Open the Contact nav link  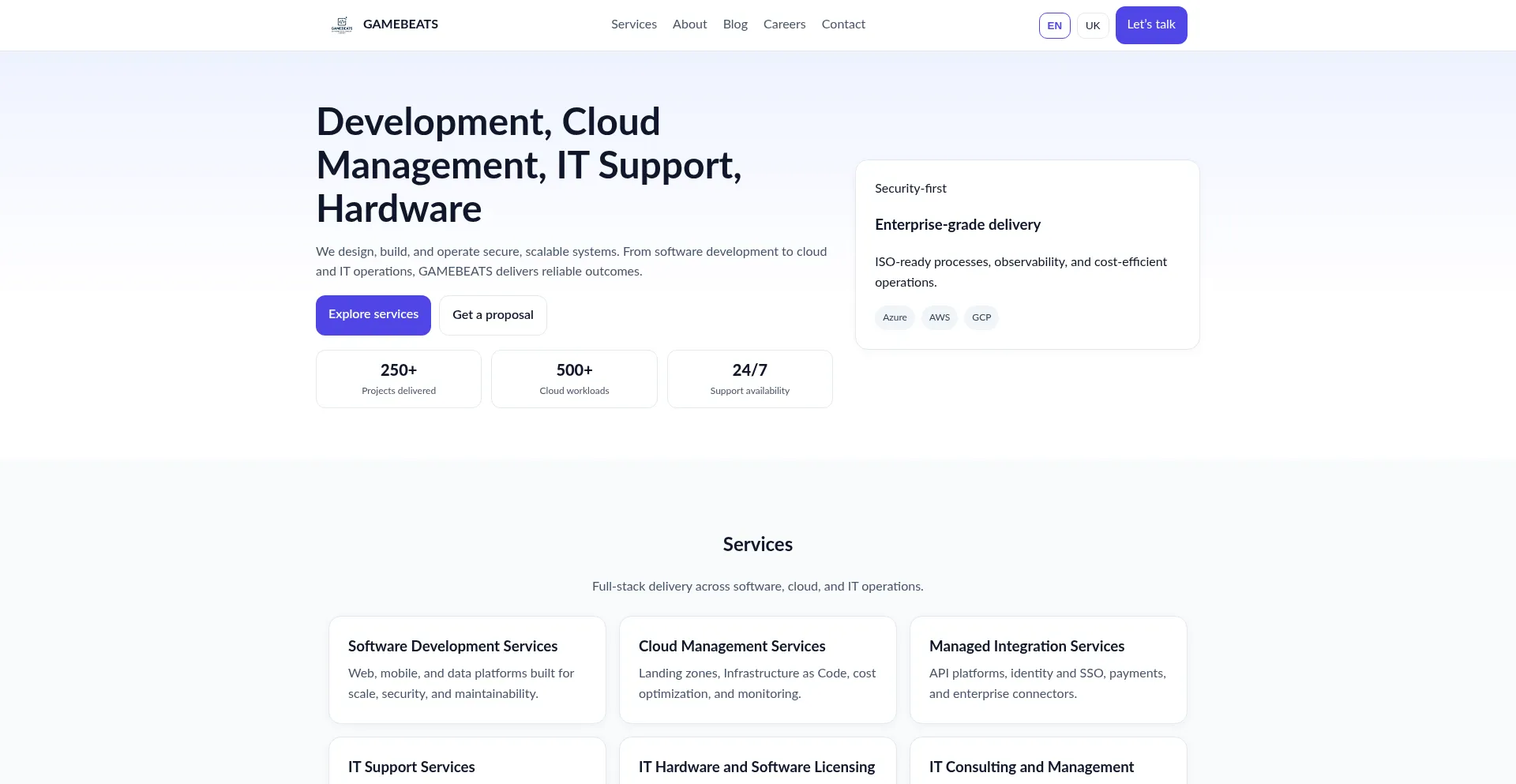pyautogui.click(x=843, y=24)
